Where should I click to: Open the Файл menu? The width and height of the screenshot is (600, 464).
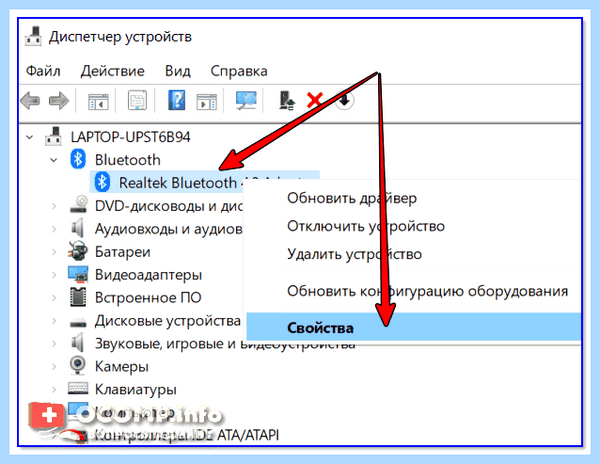pyautogui.click(x=43, y=71)
